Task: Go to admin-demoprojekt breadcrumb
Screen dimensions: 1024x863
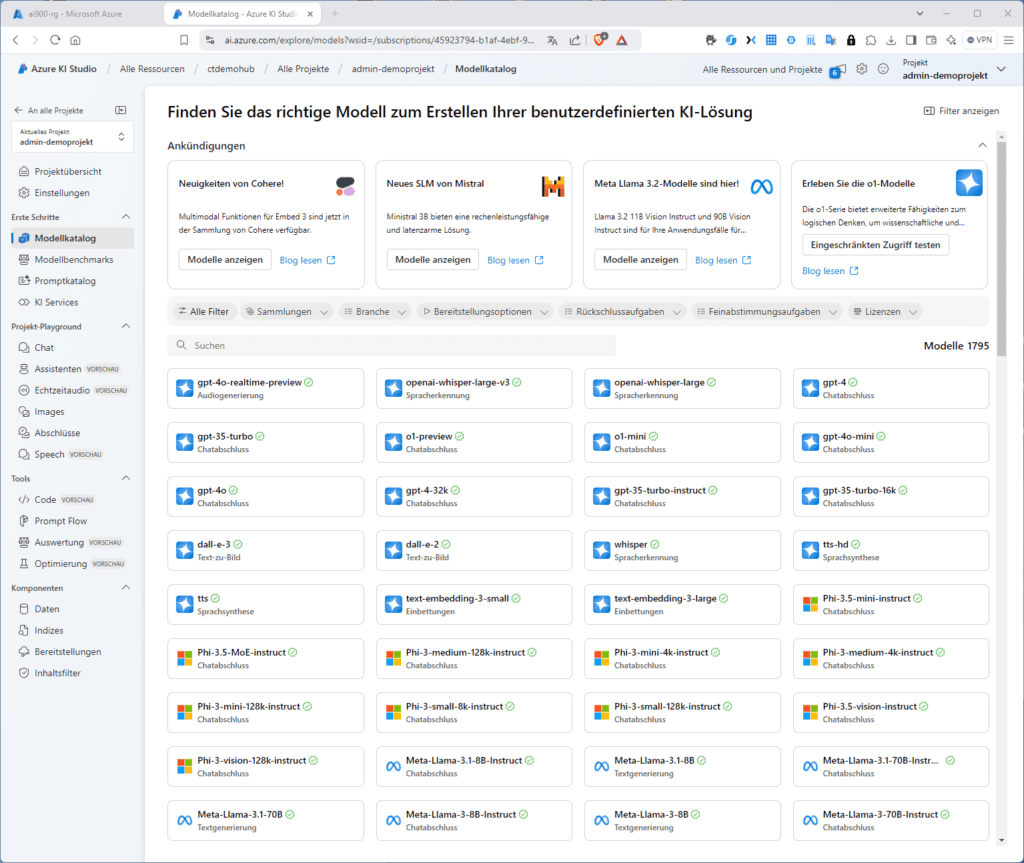Action: (x=392, y=69)
